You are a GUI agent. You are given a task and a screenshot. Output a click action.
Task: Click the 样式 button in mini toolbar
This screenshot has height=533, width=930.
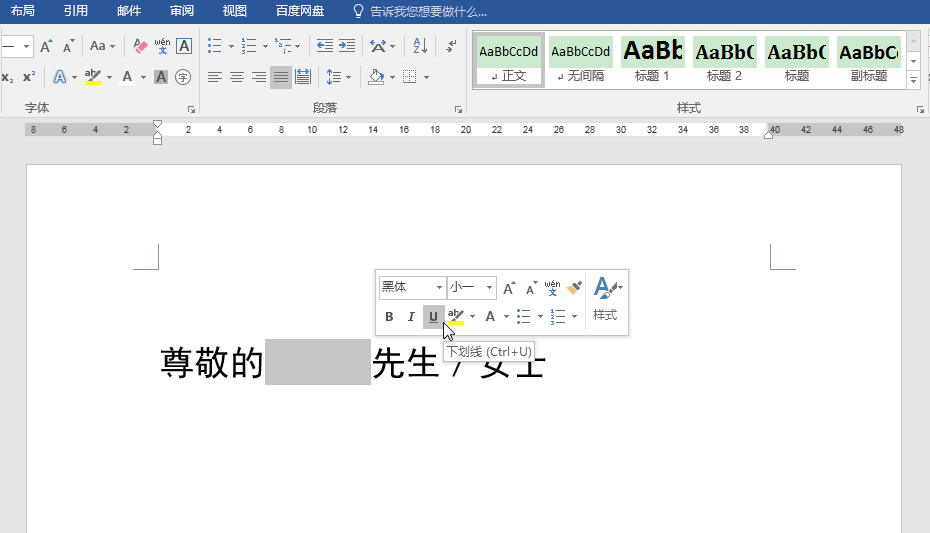click(605, 299)
